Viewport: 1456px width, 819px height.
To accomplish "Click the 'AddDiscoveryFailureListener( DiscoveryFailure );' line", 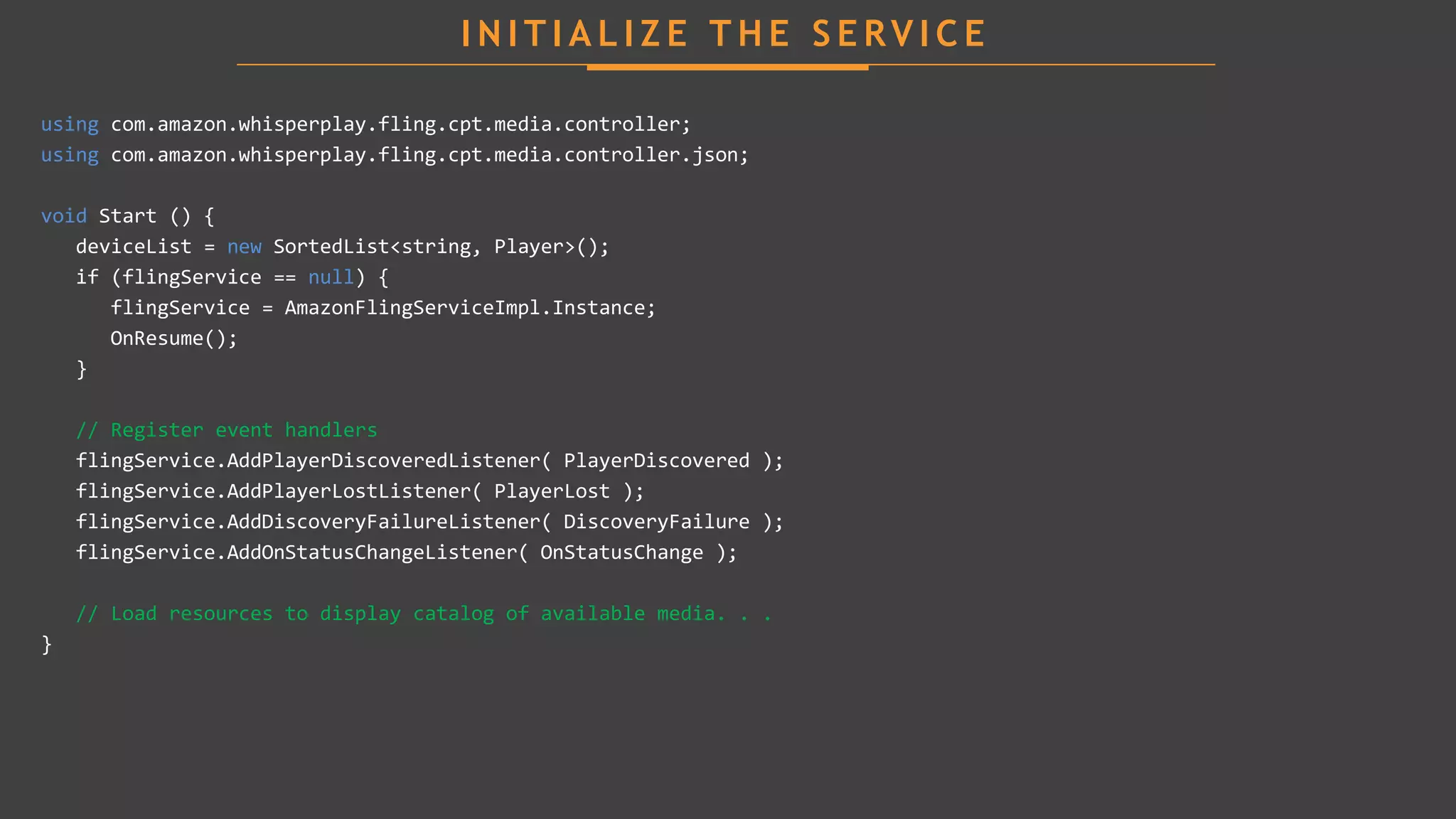I will pyautogui.click(x=429, y=522).
